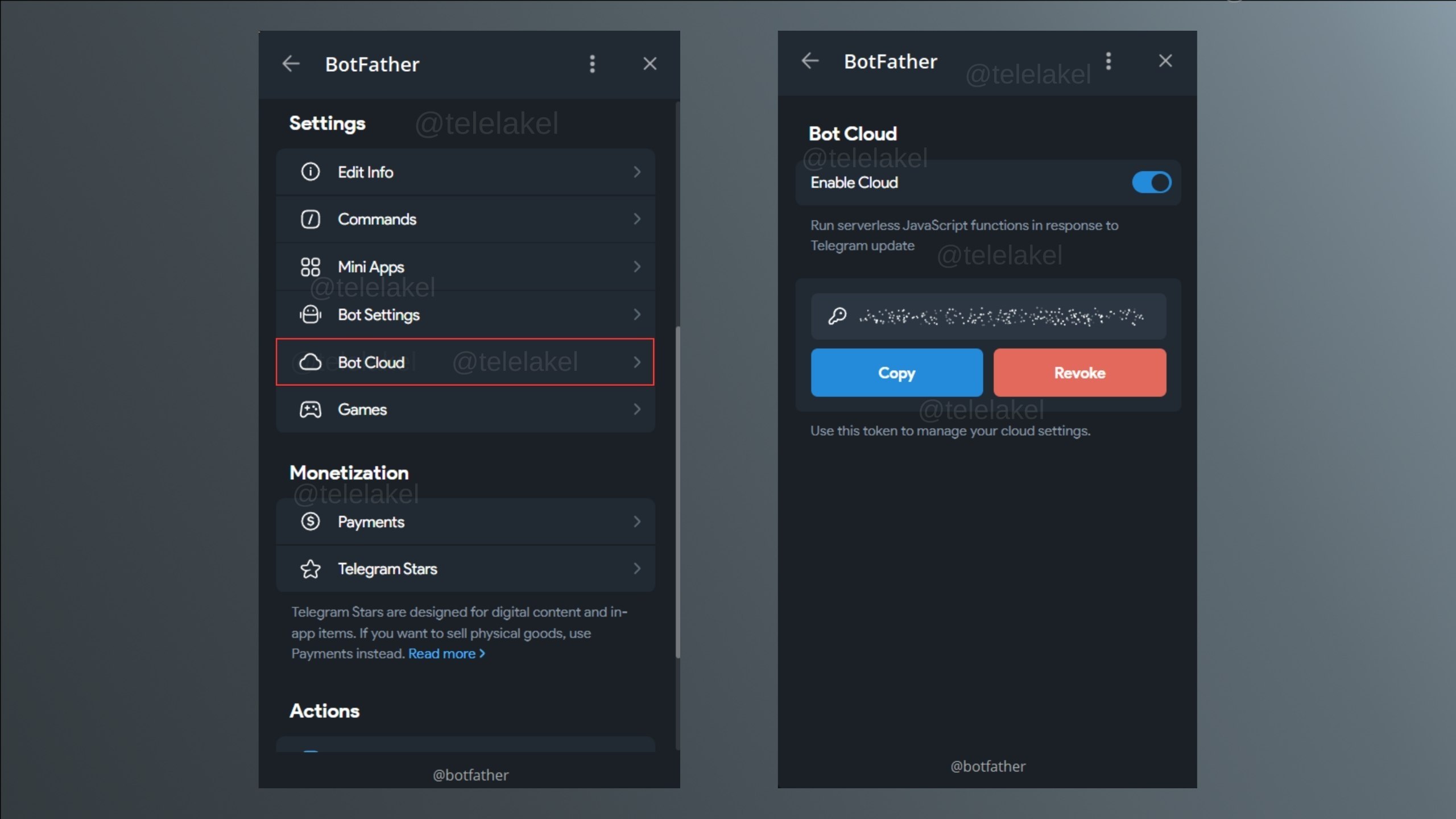
Task: Click the Telegram Stars star icon
Action: coord(310,569)
